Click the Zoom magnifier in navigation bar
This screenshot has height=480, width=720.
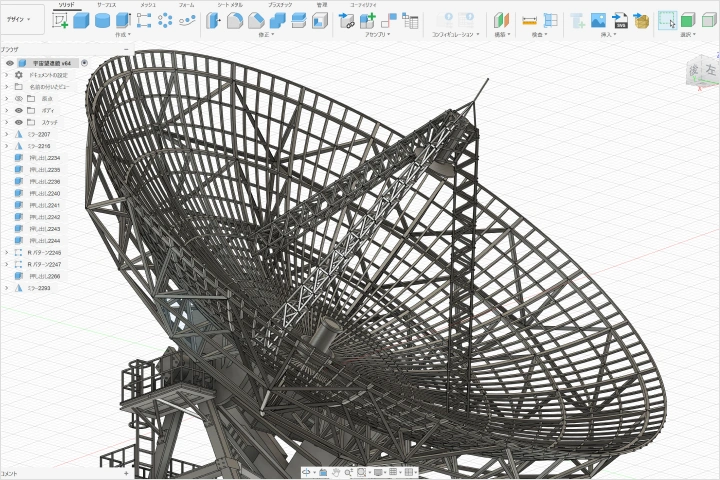coord(349,472)
